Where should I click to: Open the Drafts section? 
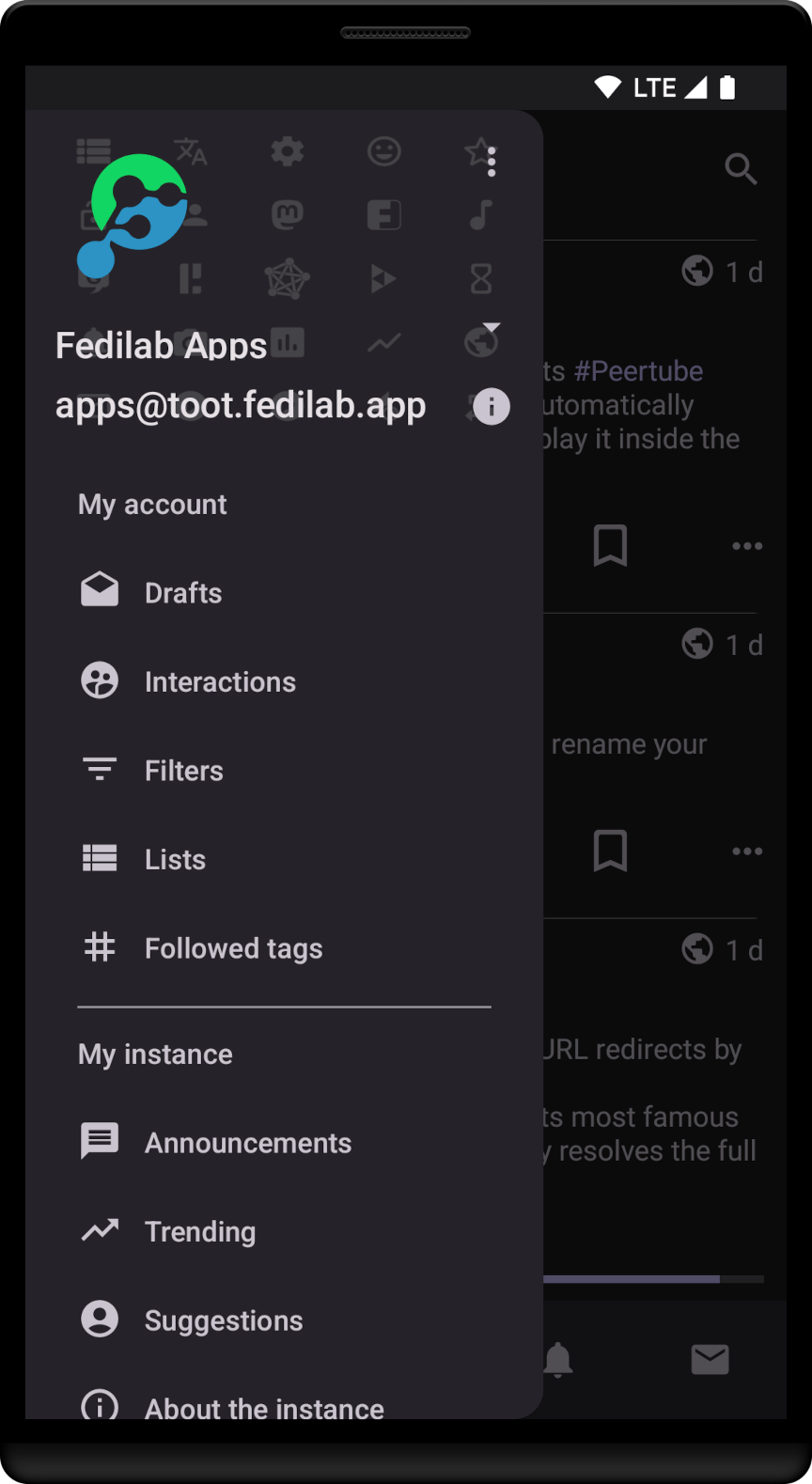(183, 593)
